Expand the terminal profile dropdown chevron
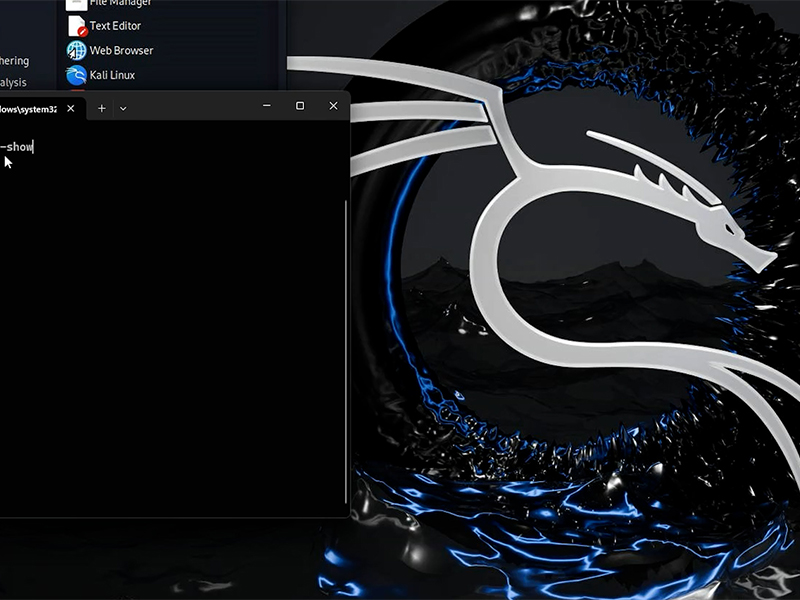Image resolution: width=800 pixels, height=600 pixels. point(123,108)
